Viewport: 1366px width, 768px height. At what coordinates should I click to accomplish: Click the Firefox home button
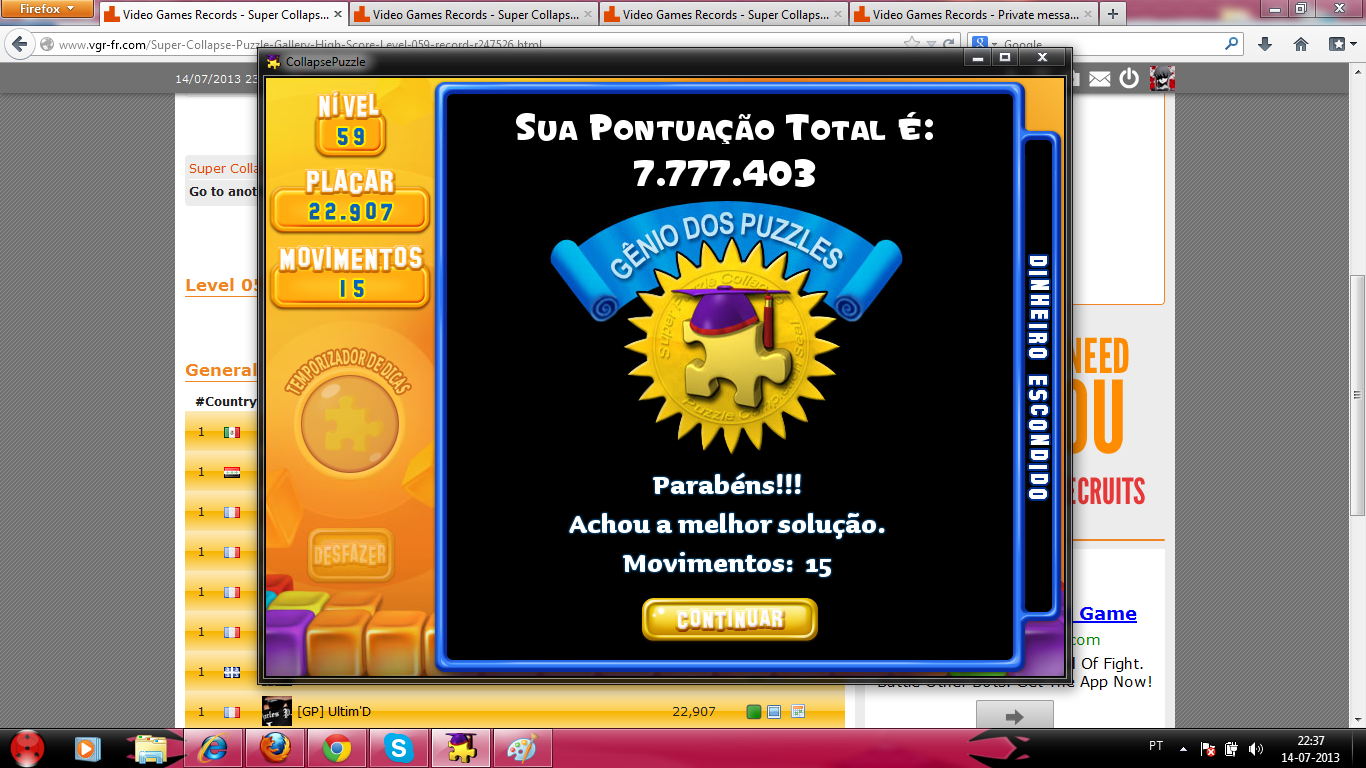[x=1300, y=44]
